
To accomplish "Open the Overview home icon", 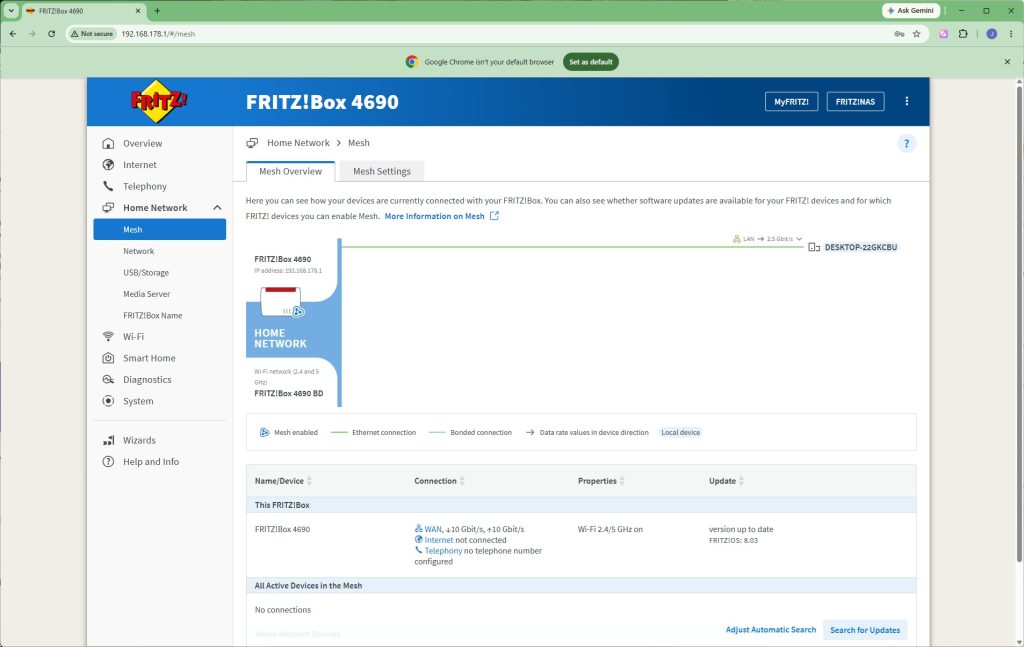I will click(x=108, y=143).
